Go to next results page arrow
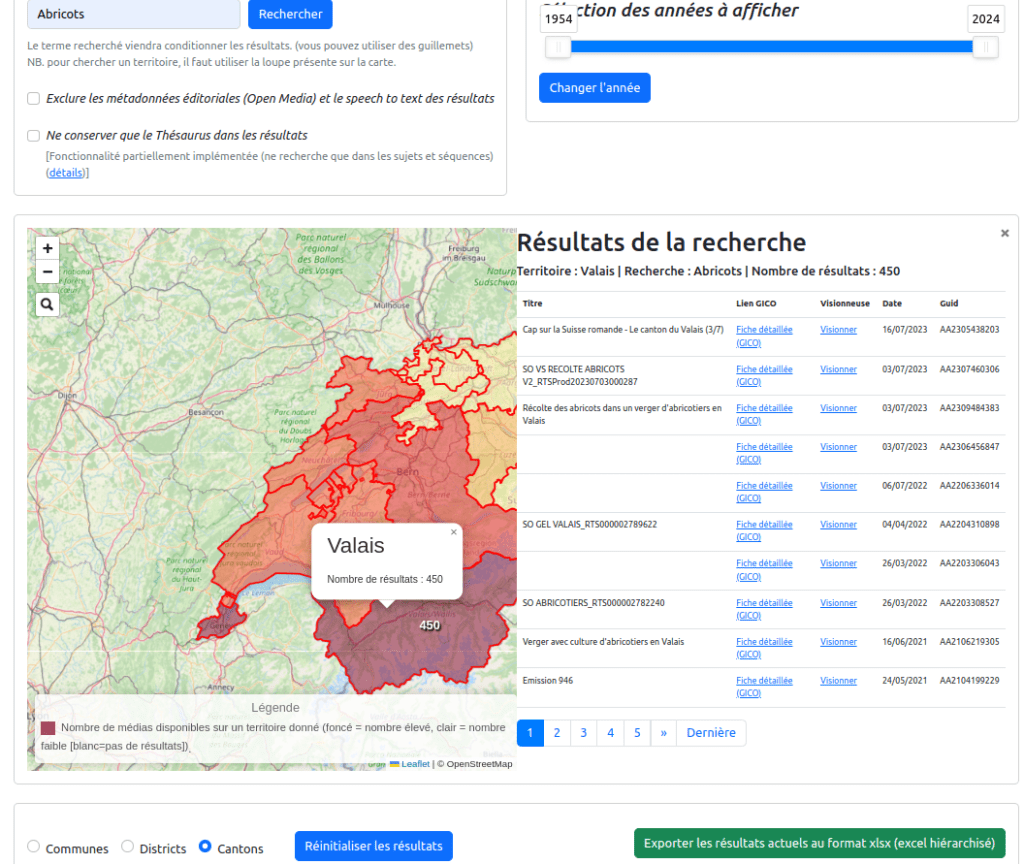 (x=663, y=733)
